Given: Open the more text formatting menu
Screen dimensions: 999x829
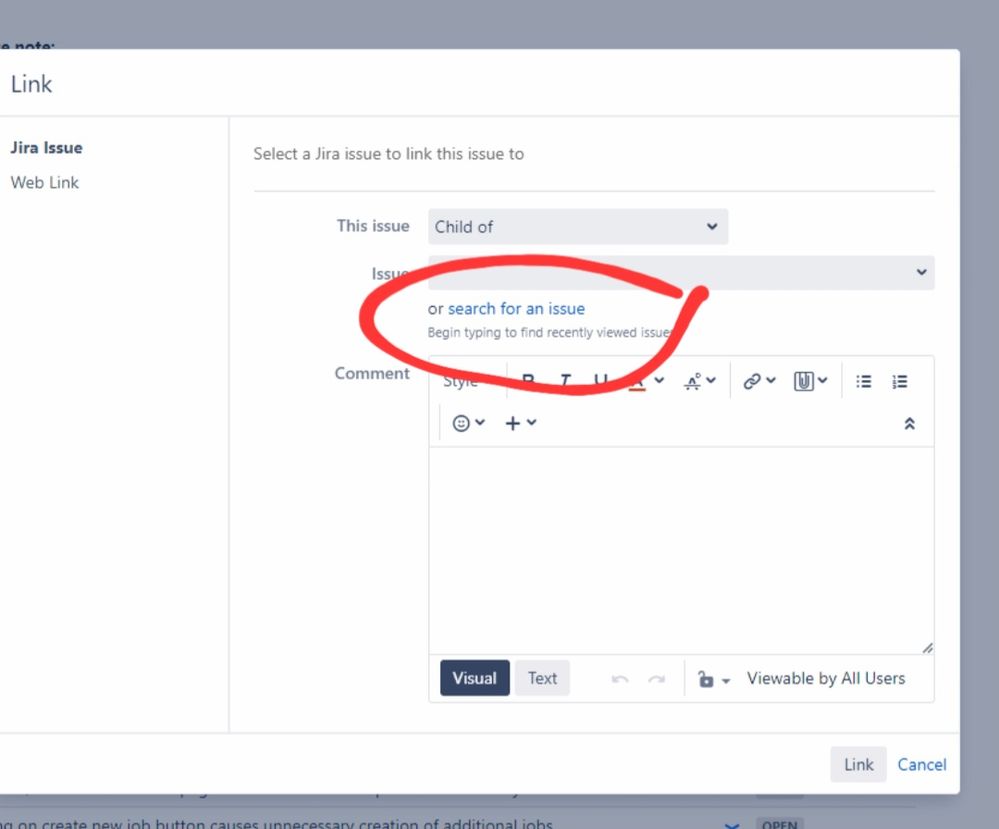Looking at the screenshot, I should click(700, 381).
